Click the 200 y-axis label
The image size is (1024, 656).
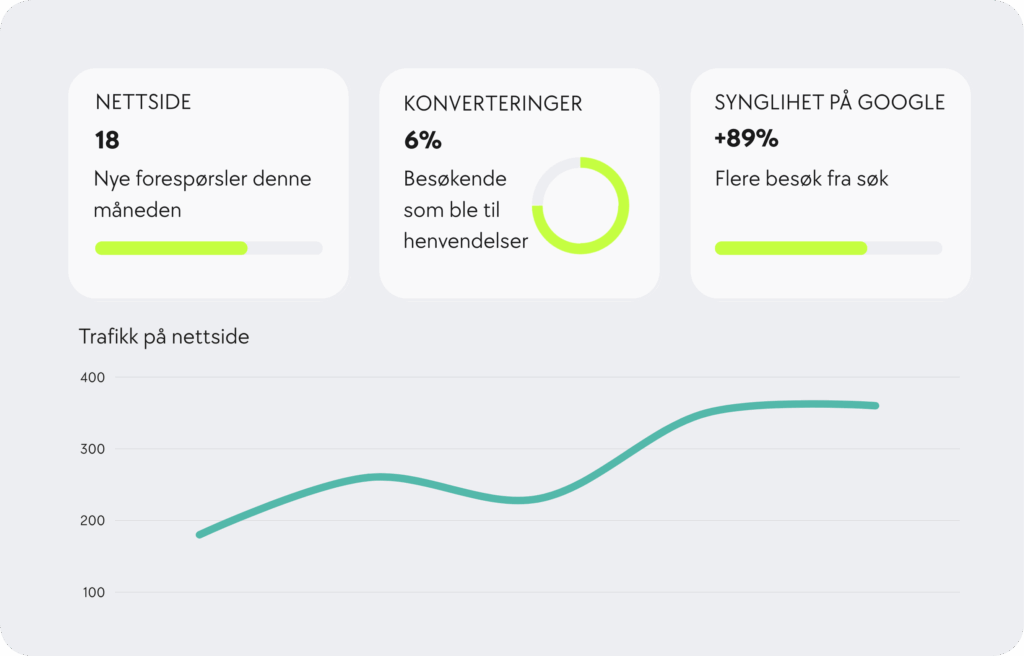94,521
